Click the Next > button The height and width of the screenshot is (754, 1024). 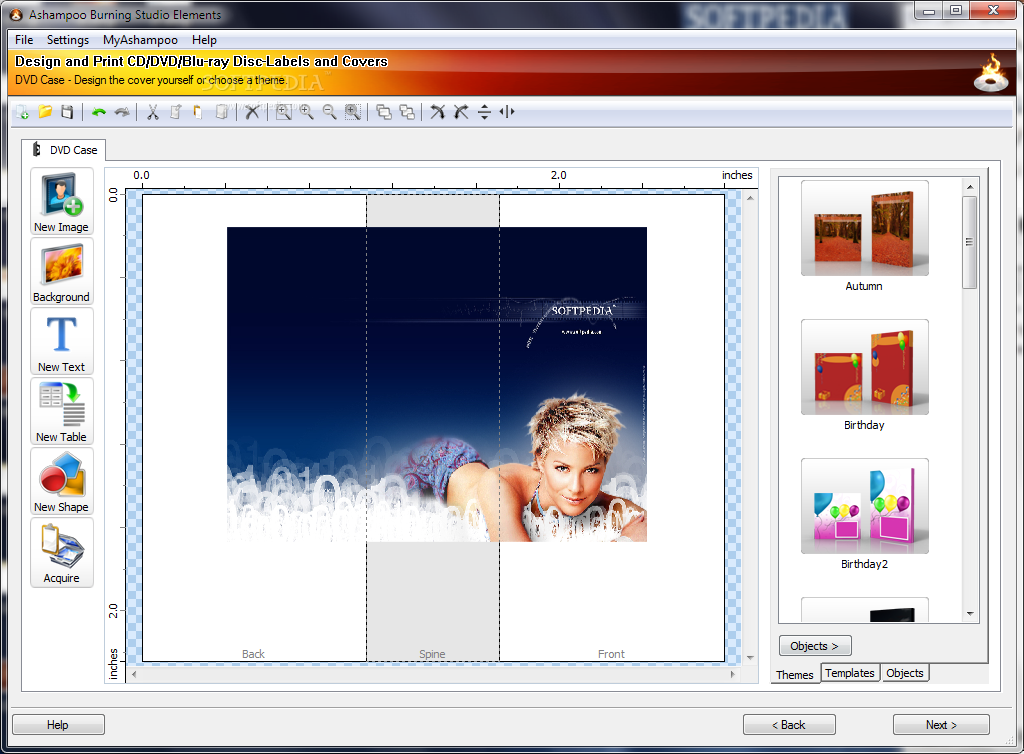(941, 725)
